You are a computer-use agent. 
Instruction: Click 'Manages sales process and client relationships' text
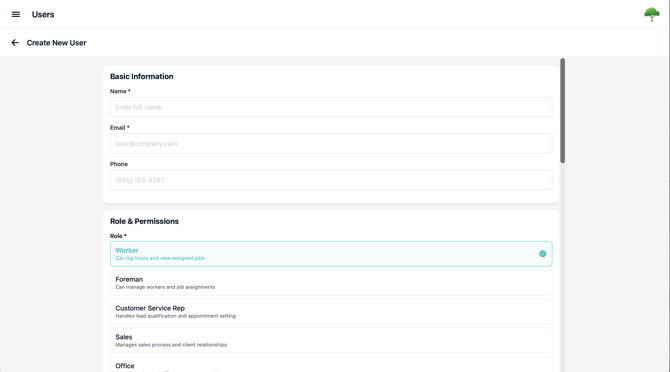click(171, 345)
